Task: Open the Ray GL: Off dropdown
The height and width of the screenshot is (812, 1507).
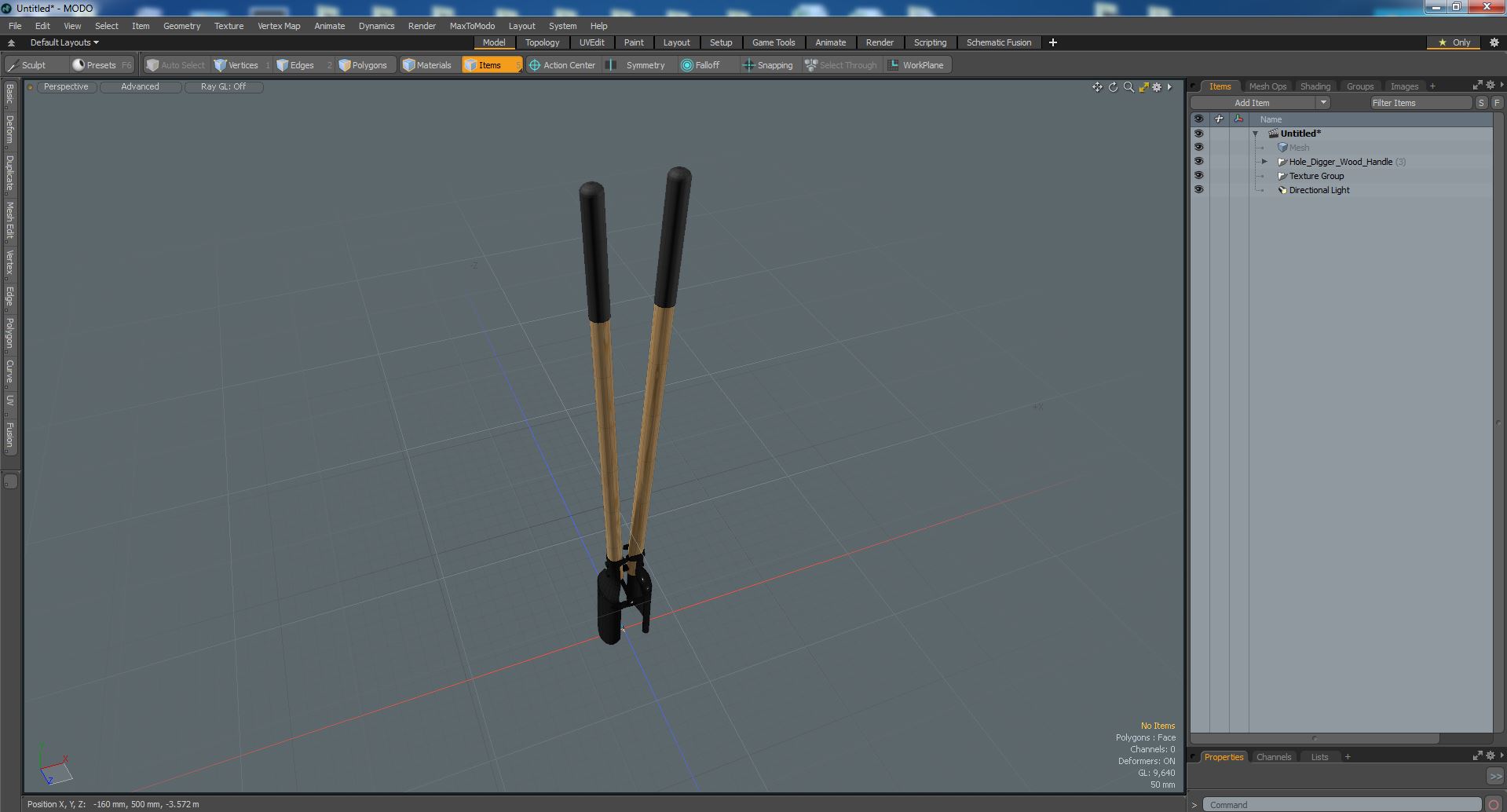Action: point(224,87)
